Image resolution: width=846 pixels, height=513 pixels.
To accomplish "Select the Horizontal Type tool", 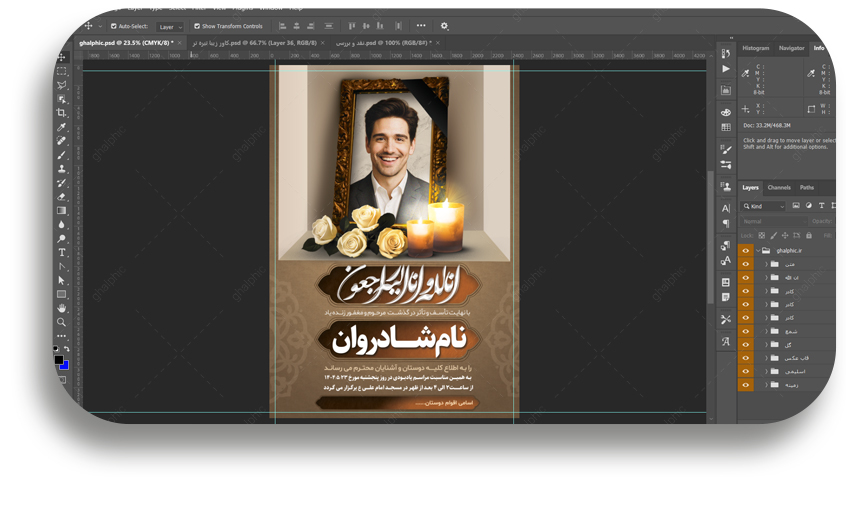I will pyautogui.click(x=62, y=253).
